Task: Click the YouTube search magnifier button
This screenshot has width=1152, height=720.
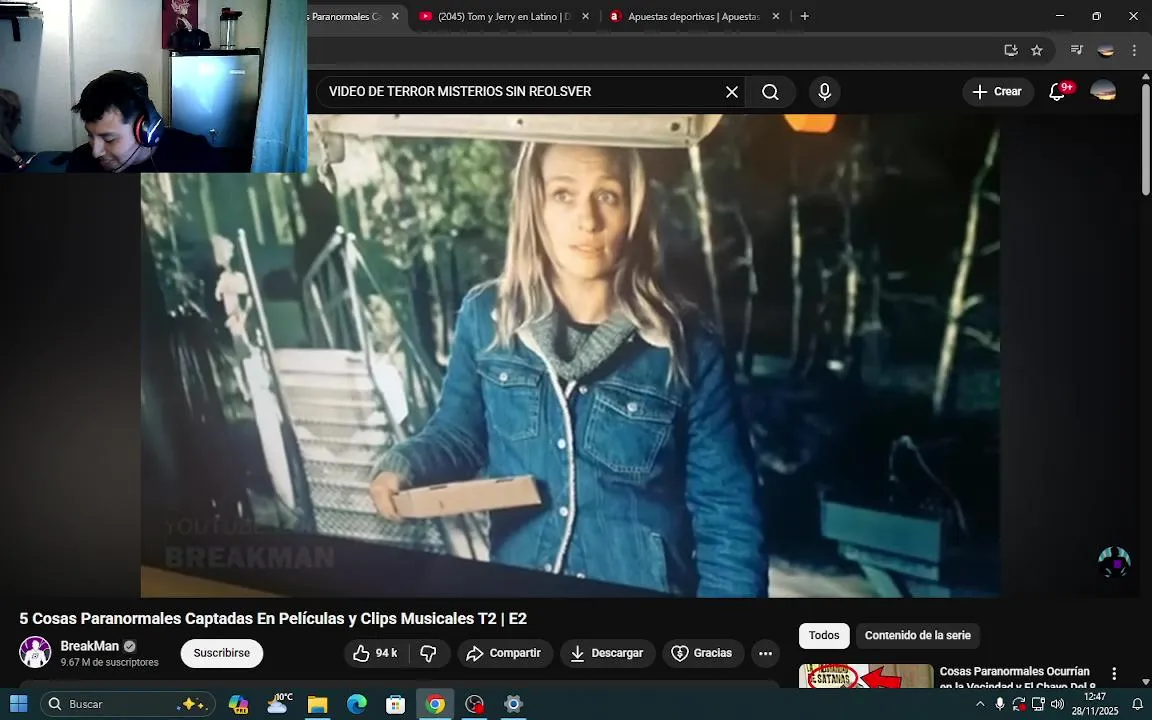Action: pyautogui.click(x=770, y=92)
